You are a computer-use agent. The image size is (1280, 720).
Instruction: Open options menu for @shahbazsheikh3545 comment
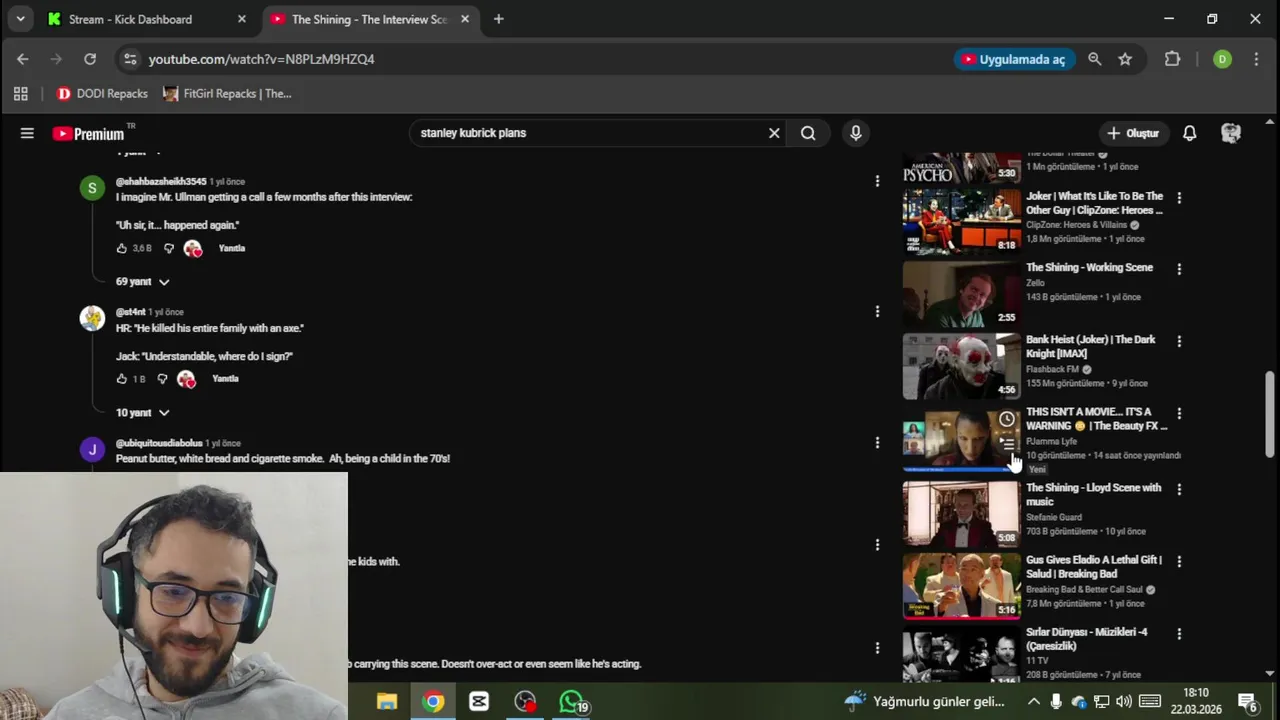[x=877, y=181]
